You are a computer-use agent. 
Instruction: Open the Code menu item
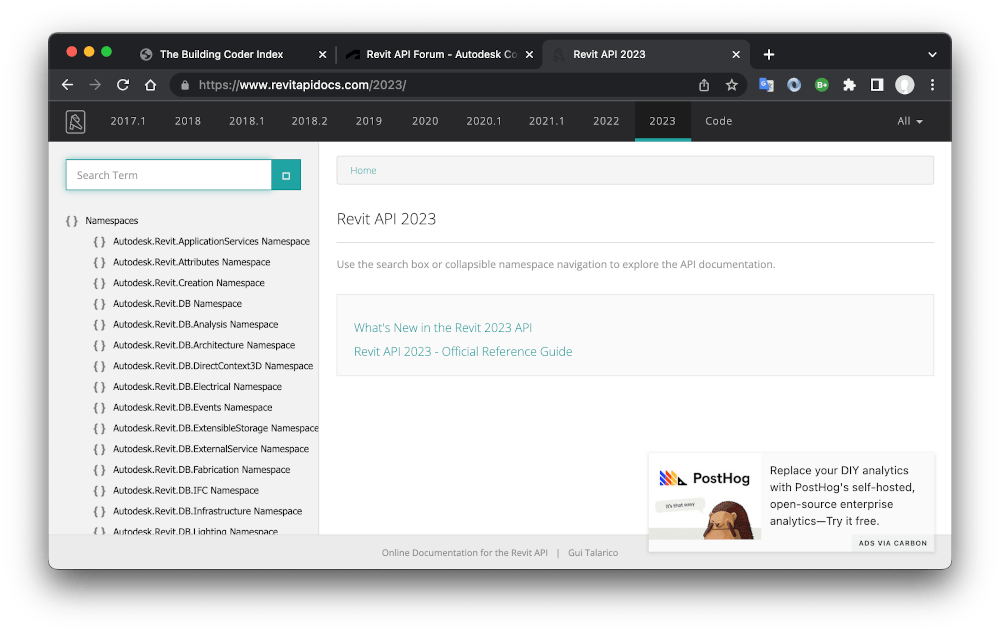pos(718,121)
